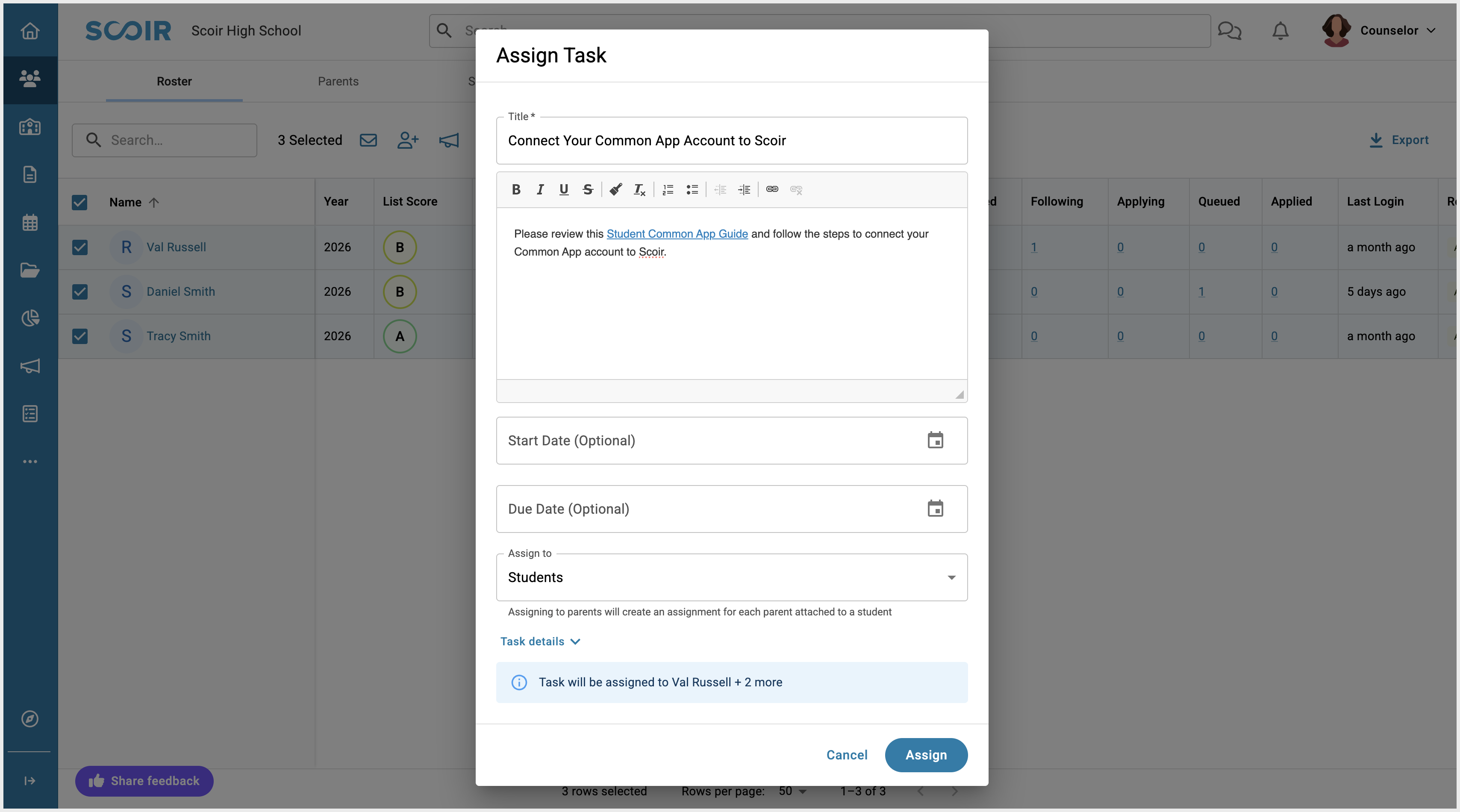Open the Student Common App Guide link
This screenshot has height=812, width=1460.
tap(677, 233)
